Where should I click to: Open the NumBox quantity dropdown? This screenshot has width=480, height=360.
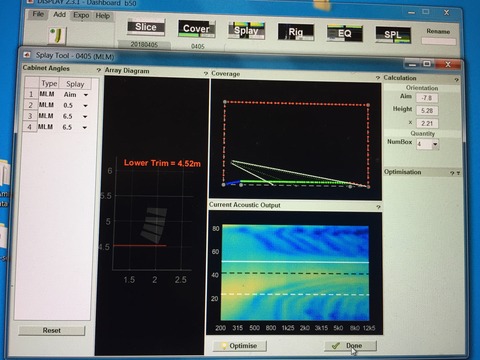click(435, 144)
